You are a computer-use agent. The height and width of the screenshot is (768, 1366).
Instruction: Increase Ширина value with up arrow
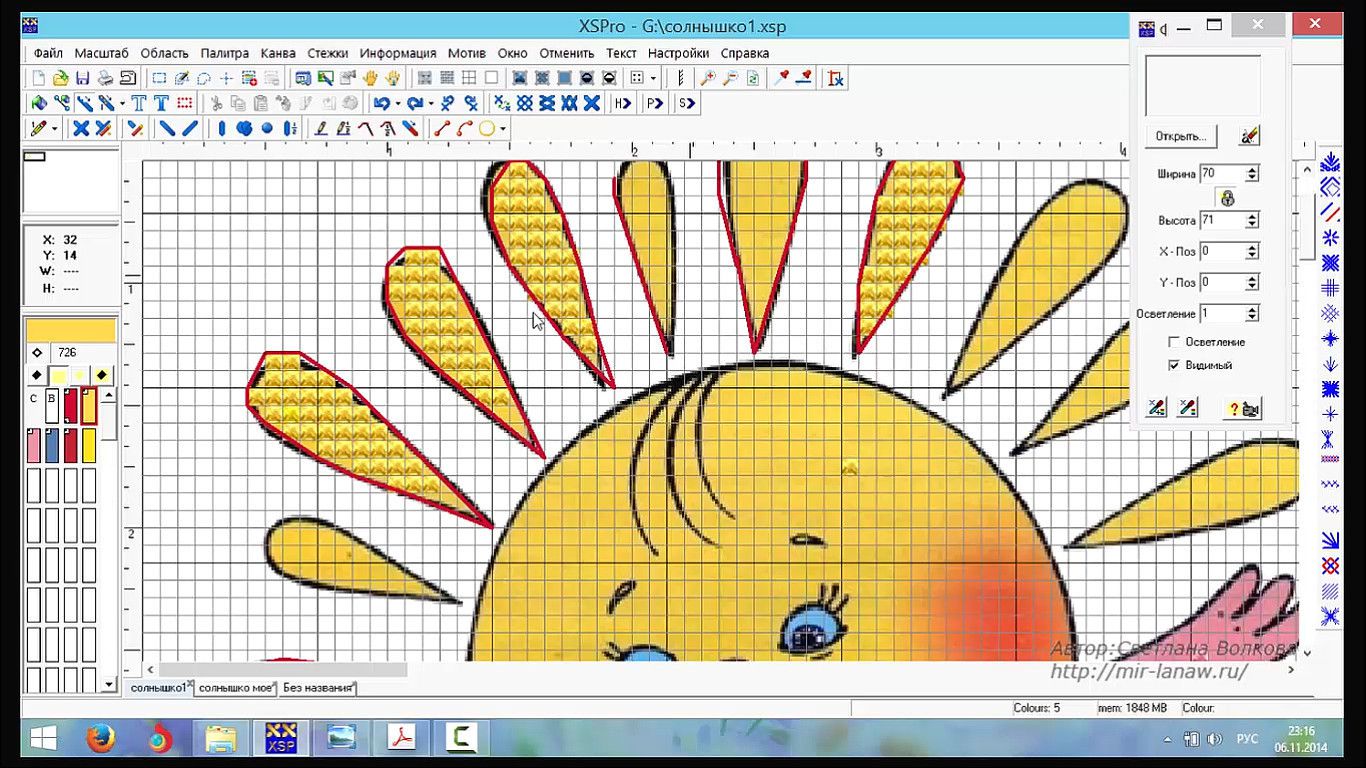(1252, 170)
